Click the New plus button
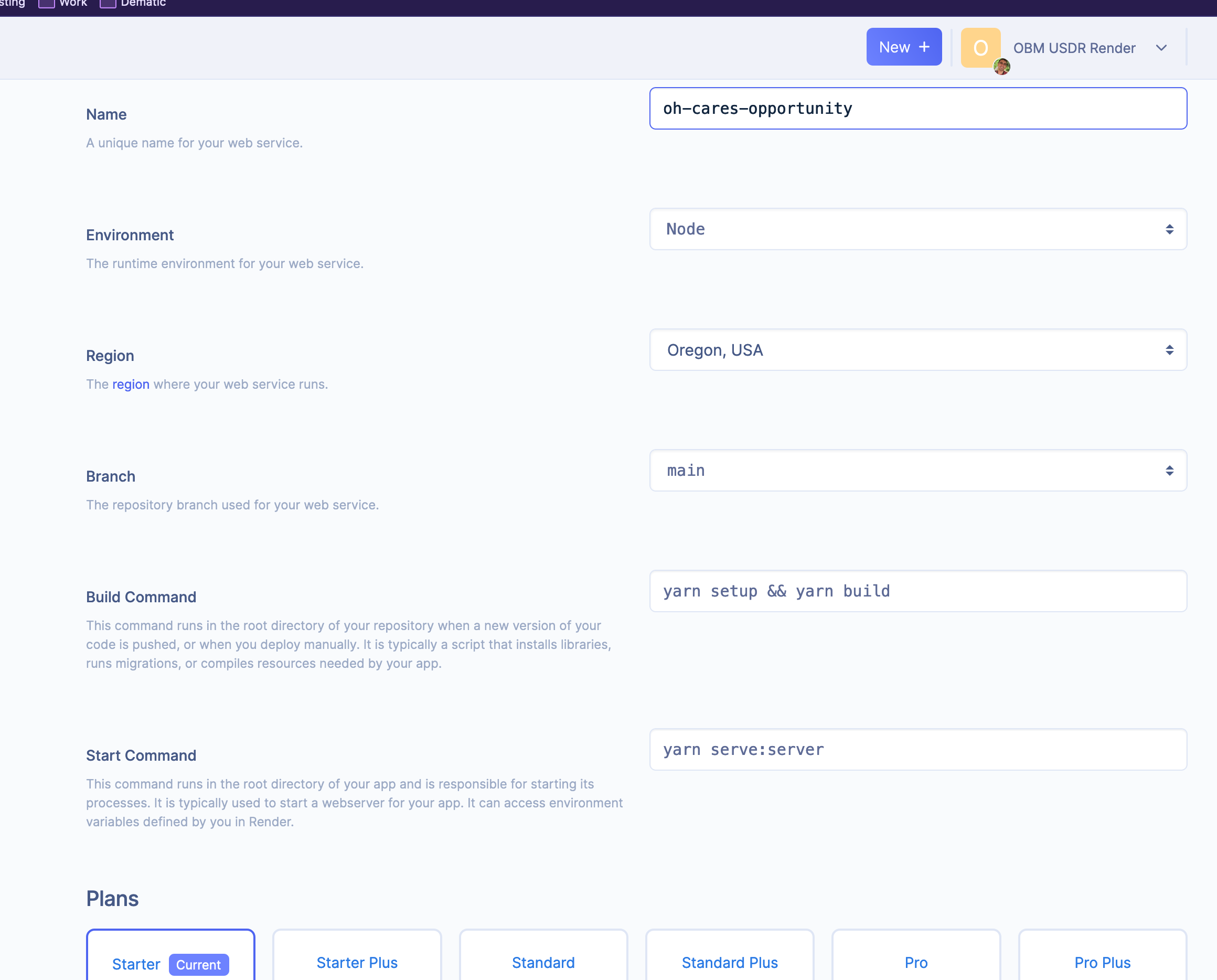The width and height of the screenshot is (1217, 980). tap(904, 47)
